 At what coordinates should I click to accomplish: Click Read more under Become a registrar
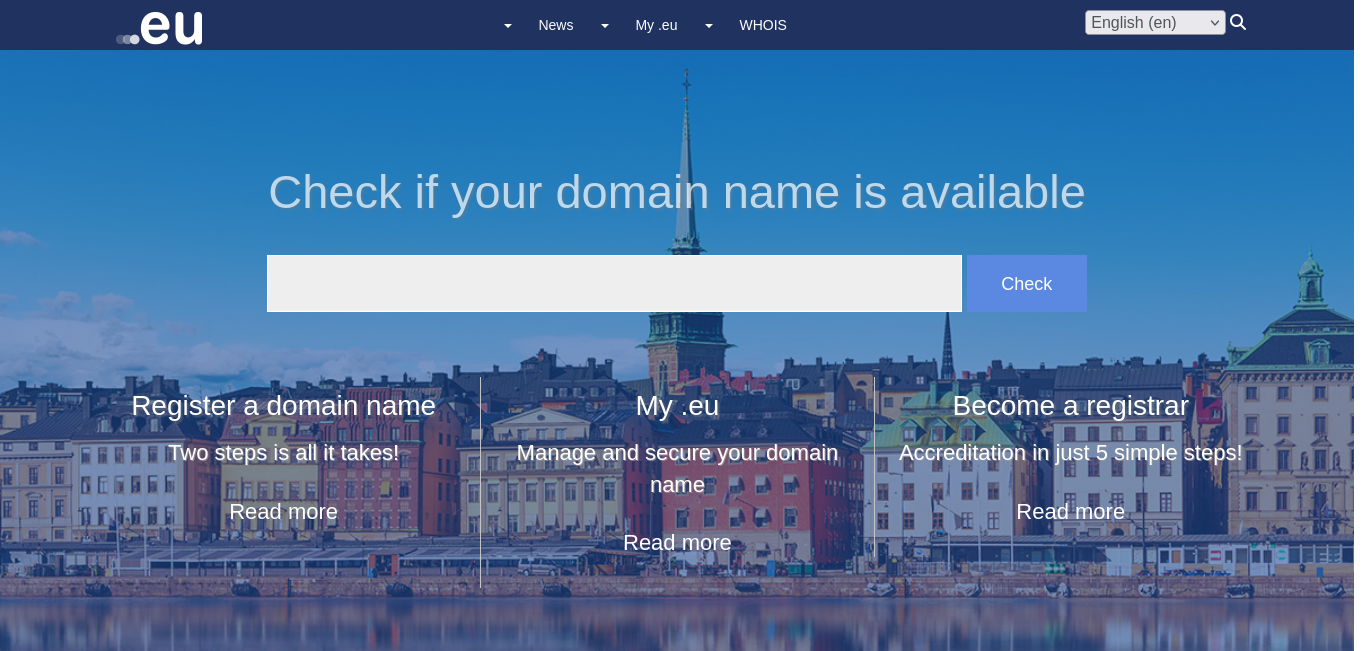coord(1071,512)
